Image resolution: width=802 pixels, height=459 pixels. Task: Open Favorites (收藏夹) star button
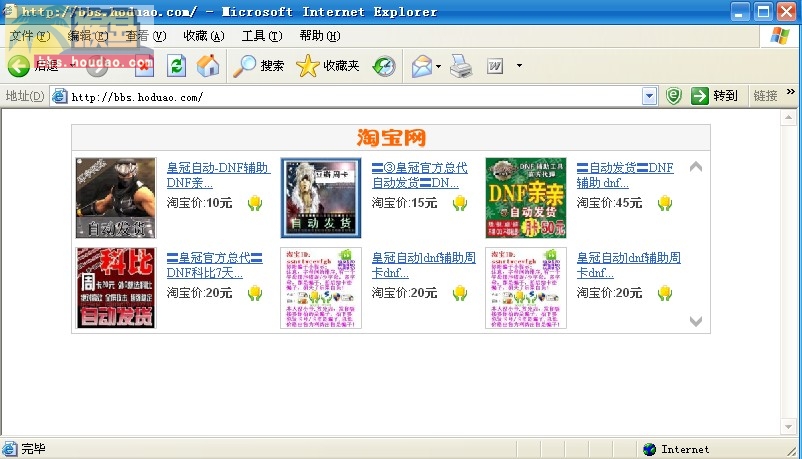[x=328, y=66]
